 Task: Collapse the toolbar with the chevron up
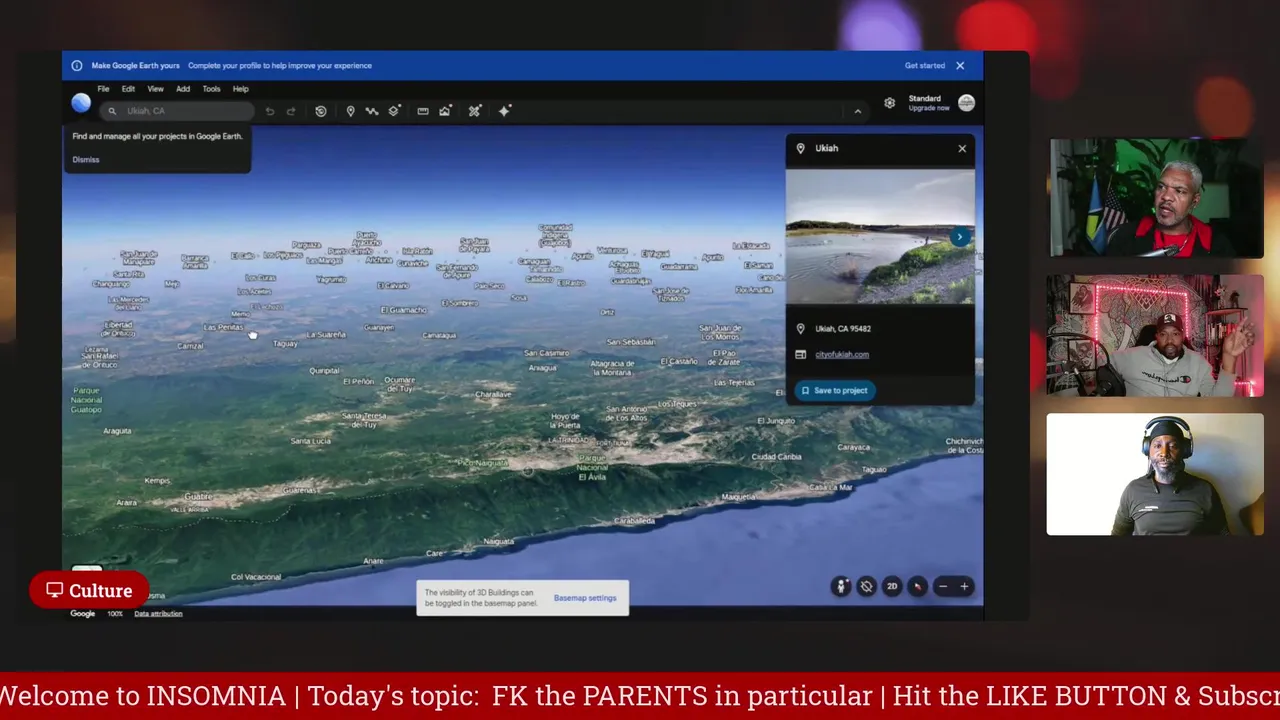(x=857, y=111)
